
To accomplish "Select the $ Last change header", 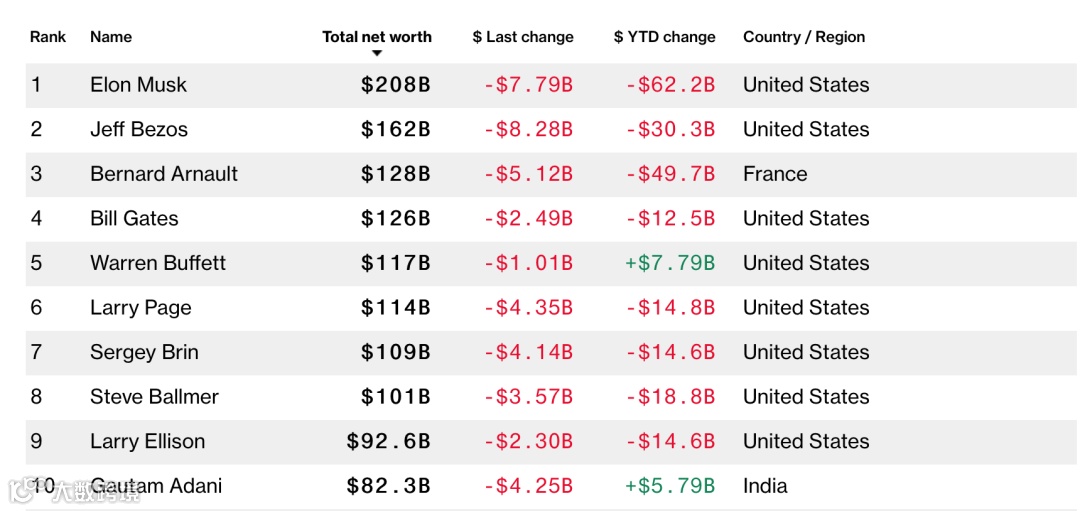I will point(523,37).
